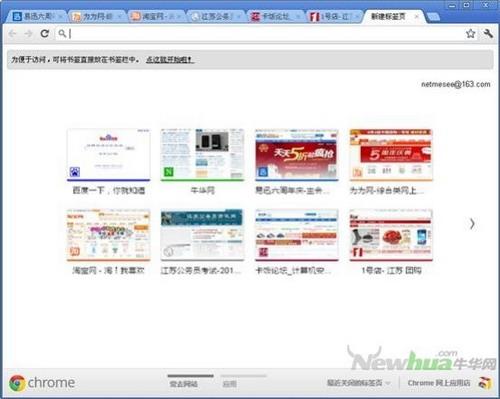Viewport: 500px width, 399px height.
Task: Switch to the 江苏公务员 tab
Action: pos(215,16)
